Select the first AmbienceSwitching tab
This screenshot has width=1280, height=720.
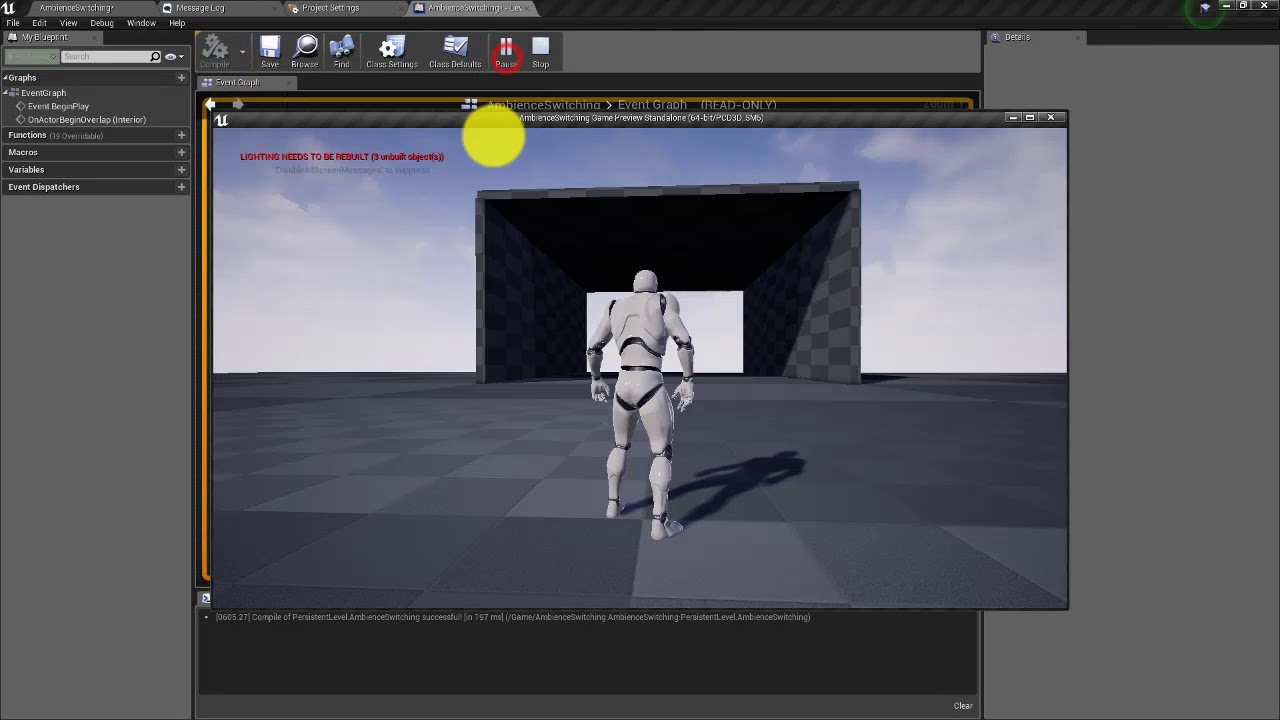tap(76, 8)
